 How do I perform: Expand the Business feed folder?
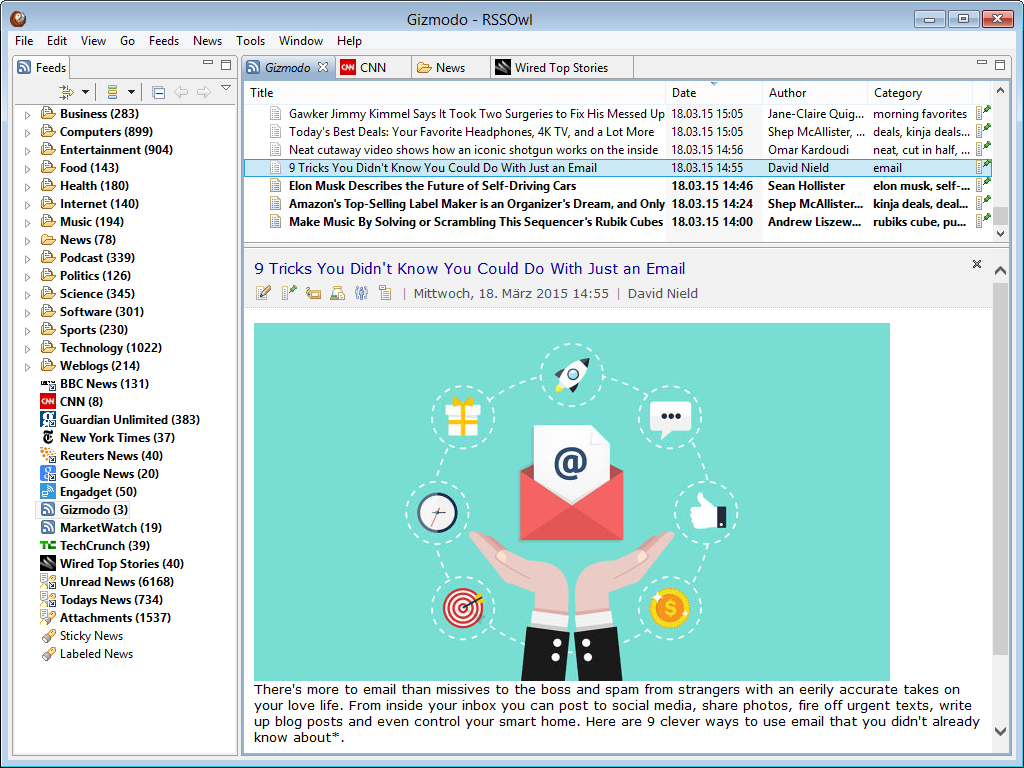tap(27, 113)
